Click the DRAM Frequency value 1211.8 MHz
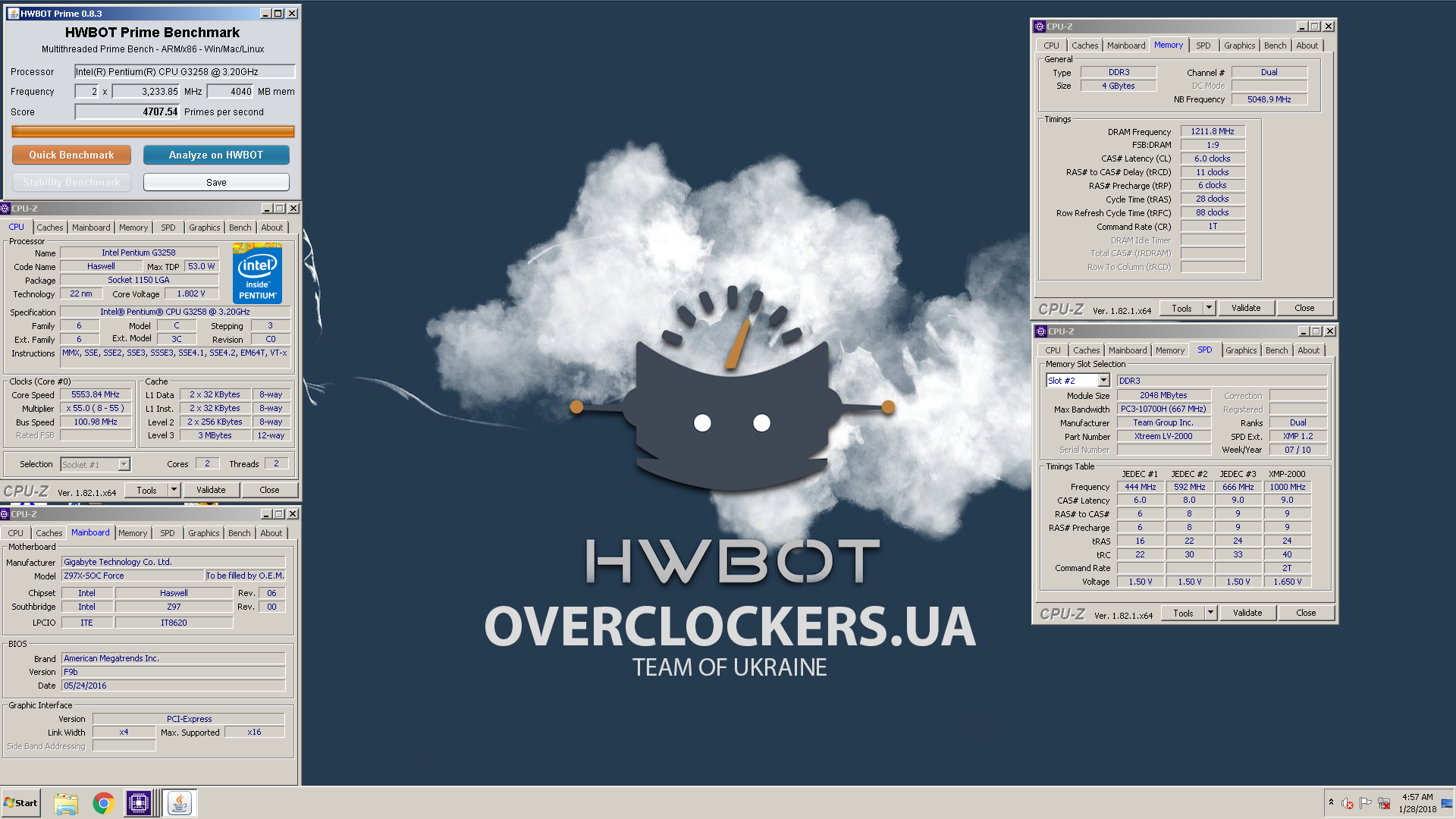 click(1213, 131)
